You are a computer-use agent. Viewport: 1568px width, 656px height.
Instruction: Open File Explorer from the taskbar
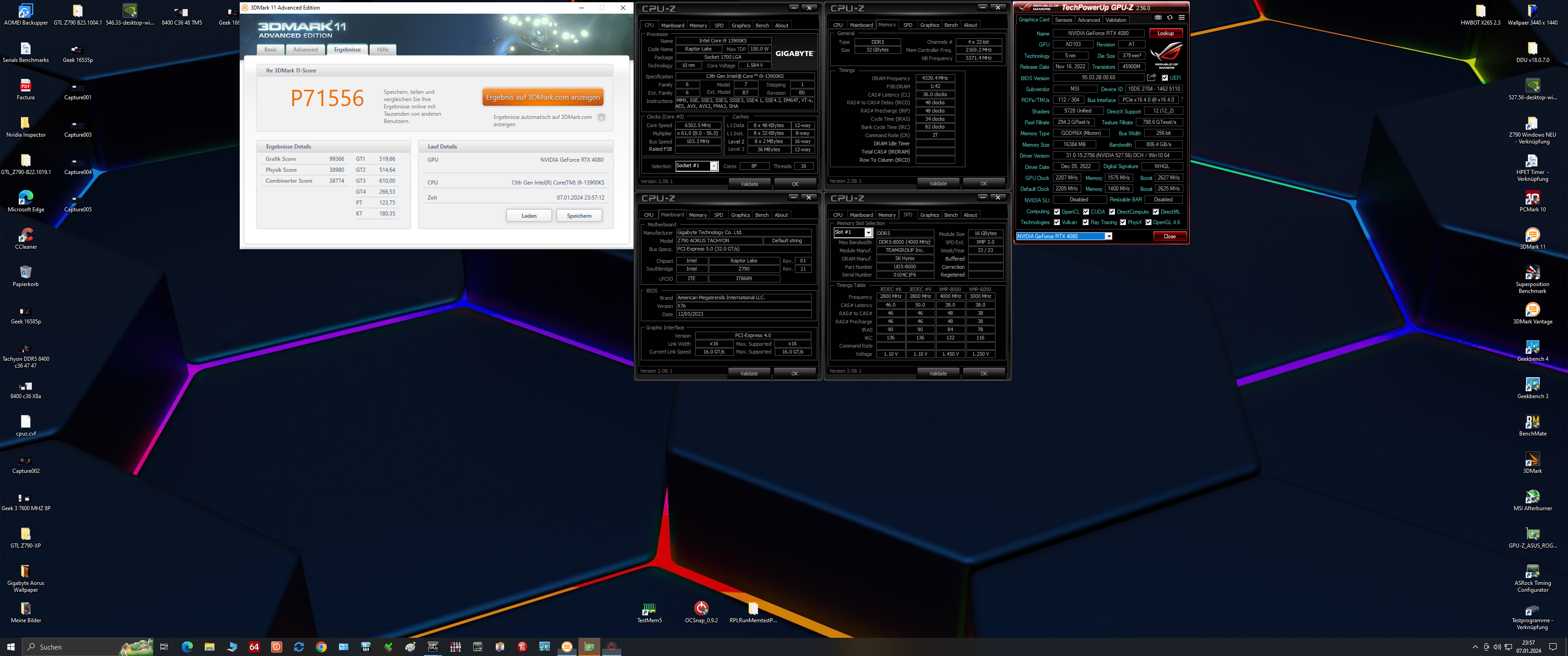click(209, 647)
